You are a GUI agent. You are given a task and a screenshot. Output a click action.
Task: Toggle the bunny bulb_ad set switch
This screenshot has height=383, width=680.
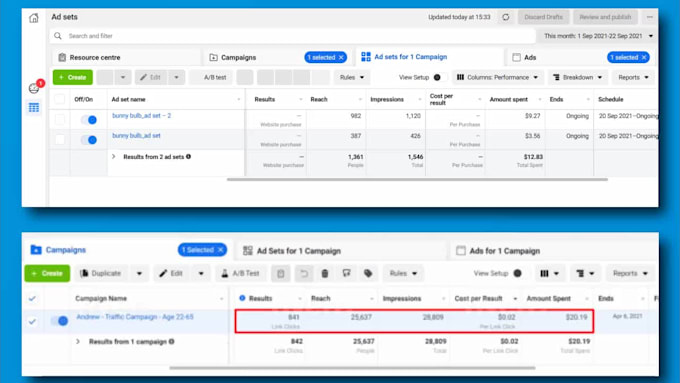[89, 140]
